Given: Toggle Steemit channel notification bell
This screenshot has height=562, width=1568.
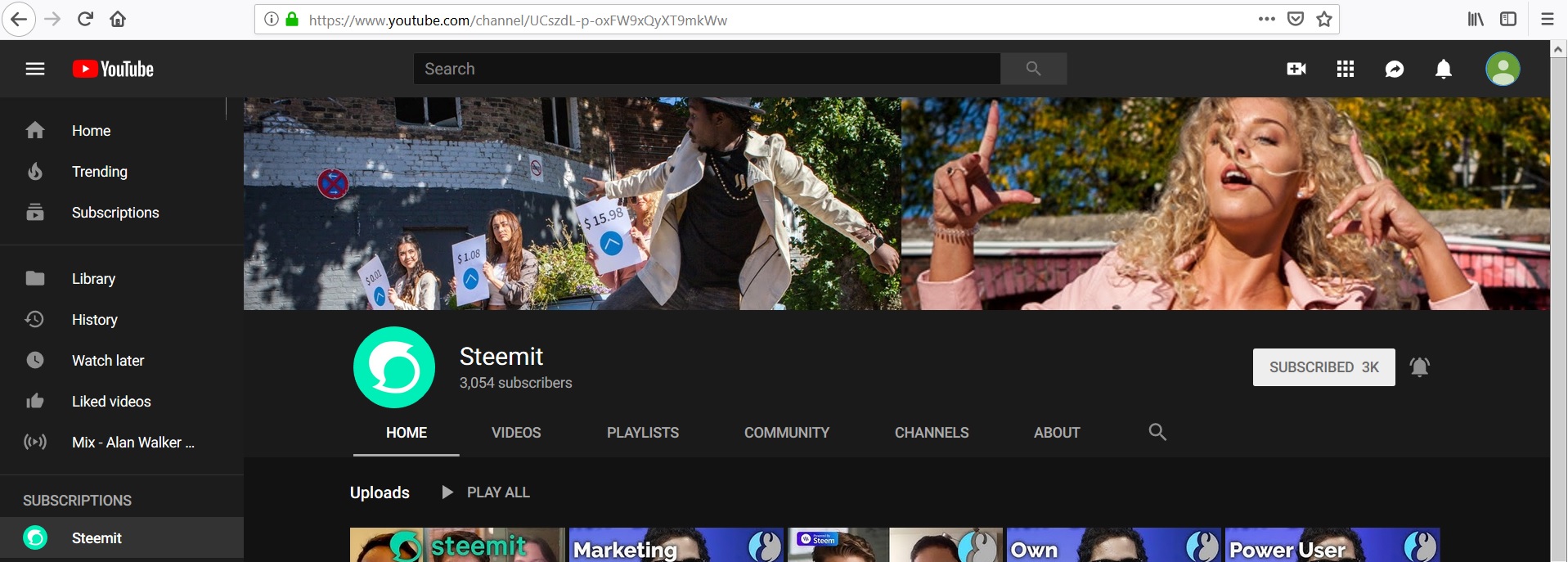Looking at the screenshot, I should (1420, 367).
